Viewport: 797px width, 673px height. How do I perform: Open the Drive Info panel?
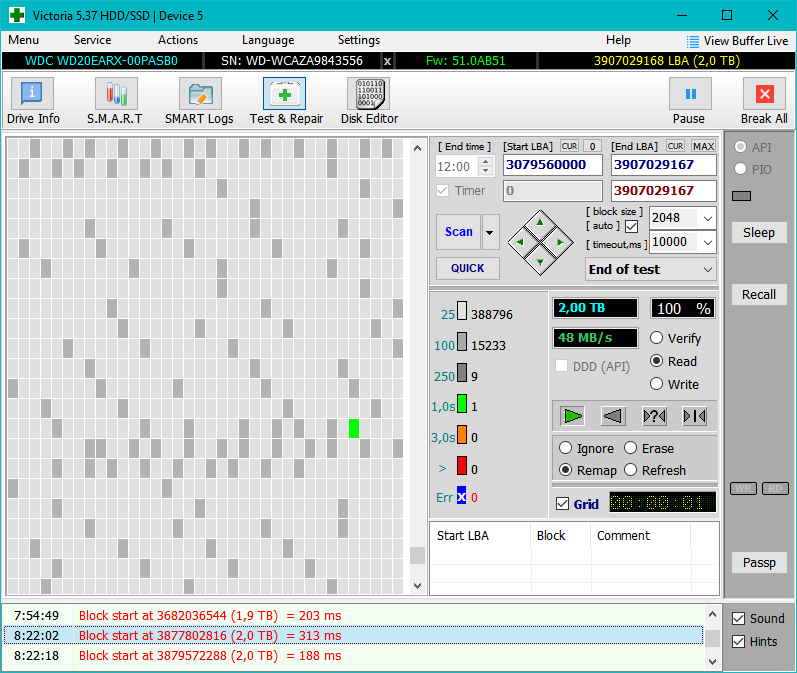[33, 95]
